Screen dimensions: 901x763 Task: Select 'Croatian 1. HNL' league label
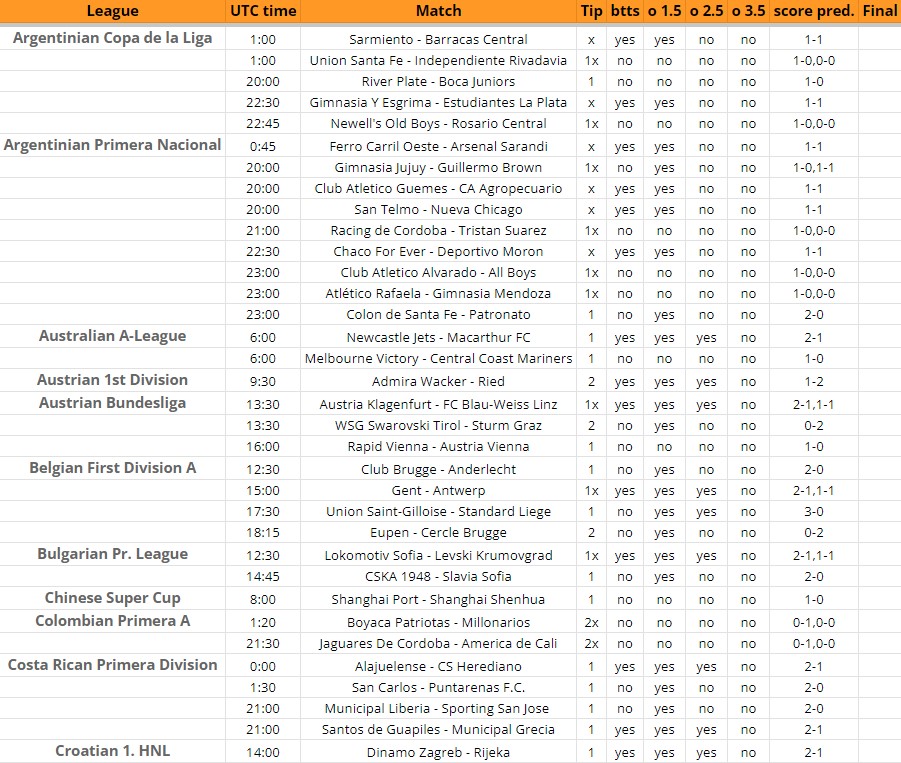[113, 751]
